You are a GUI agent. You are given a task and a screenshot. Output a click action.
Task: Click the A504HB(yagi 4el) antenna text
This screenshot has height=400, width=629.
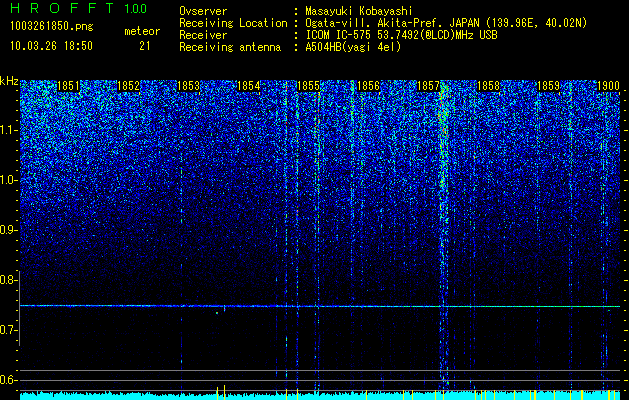coord(353,47)
